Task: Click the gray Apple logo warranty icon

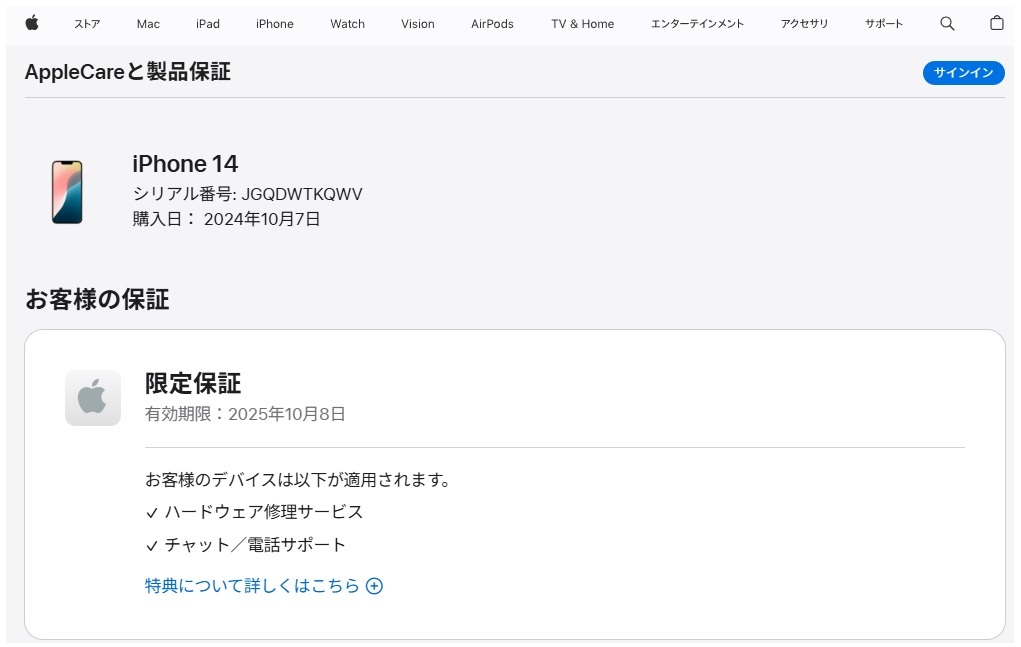Action: tap(92, 398)
